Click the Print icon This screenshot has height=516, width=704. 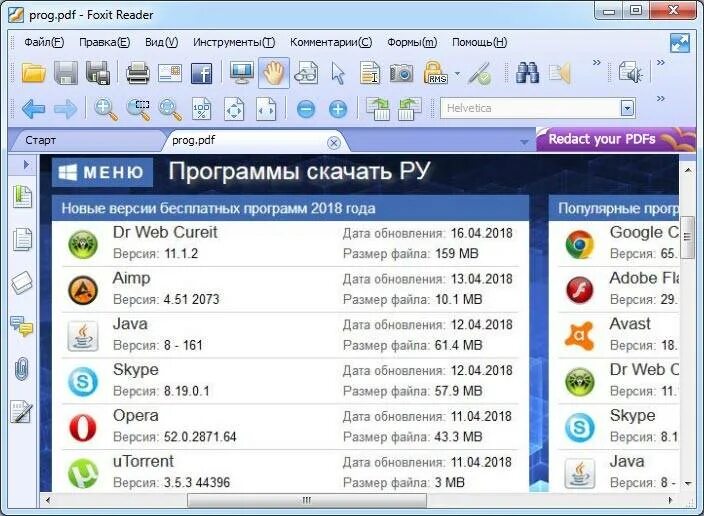tap(138, 73)
